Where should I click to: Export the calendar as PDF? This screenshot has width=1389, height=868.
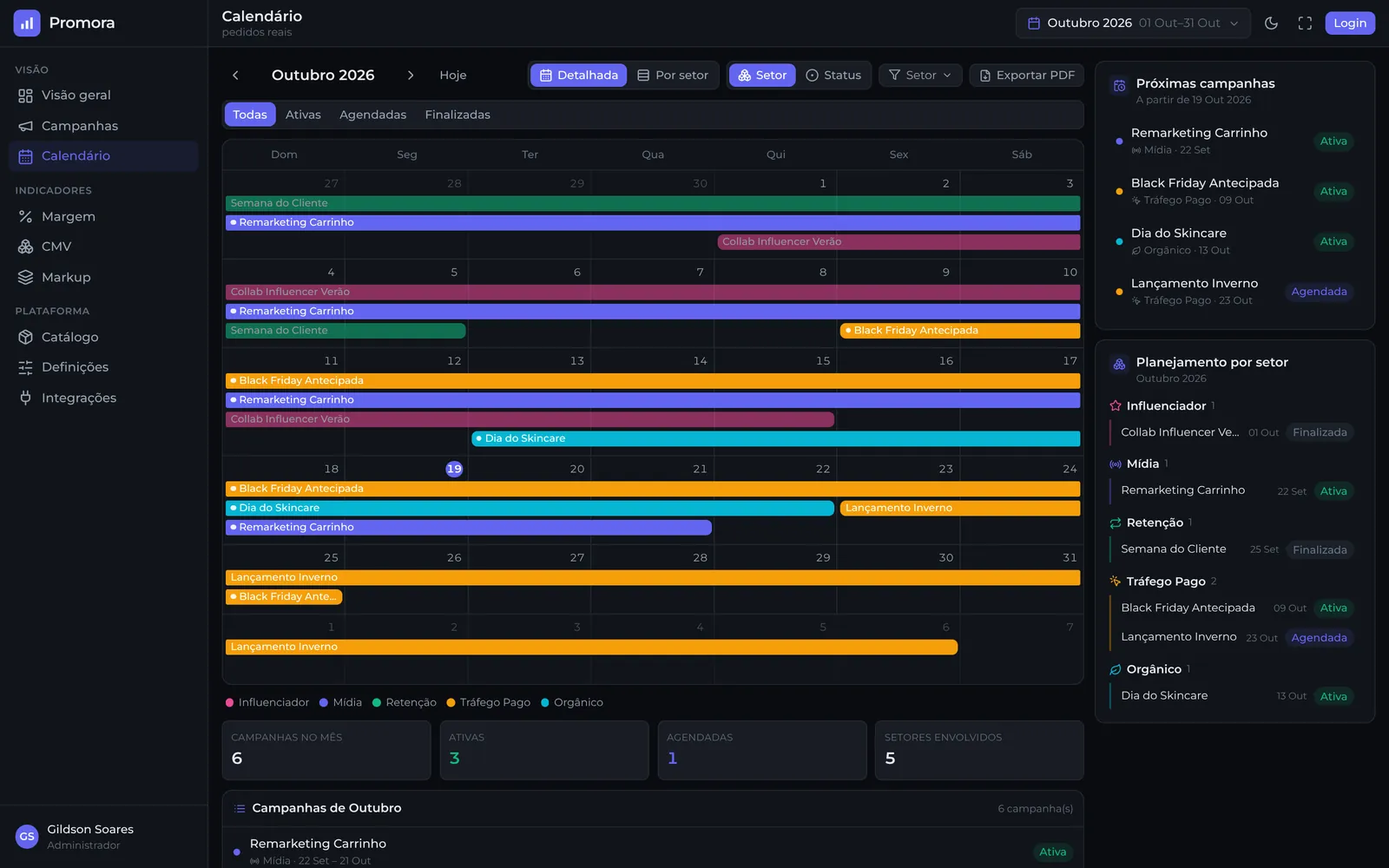tap(1027, 76)
